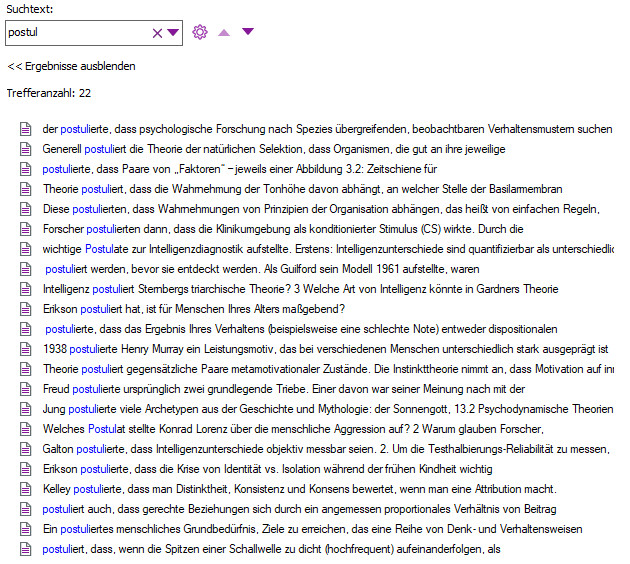Click page icon beside 'wichtige Postulate' result
The width and height of the screenshot is (630, 564).
coord(26,249)
